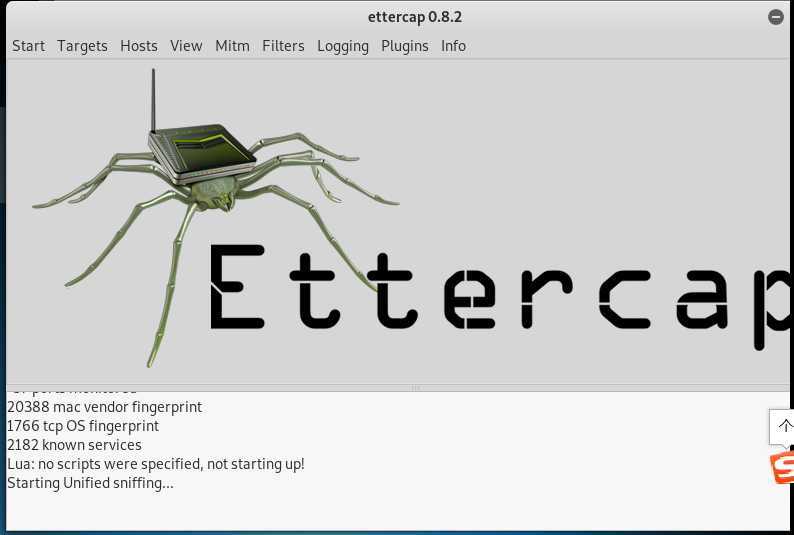Viewport: 794px width, 535px height.
Task: Select the '2182 known services' log line
Action: click(x=74, y=445)
